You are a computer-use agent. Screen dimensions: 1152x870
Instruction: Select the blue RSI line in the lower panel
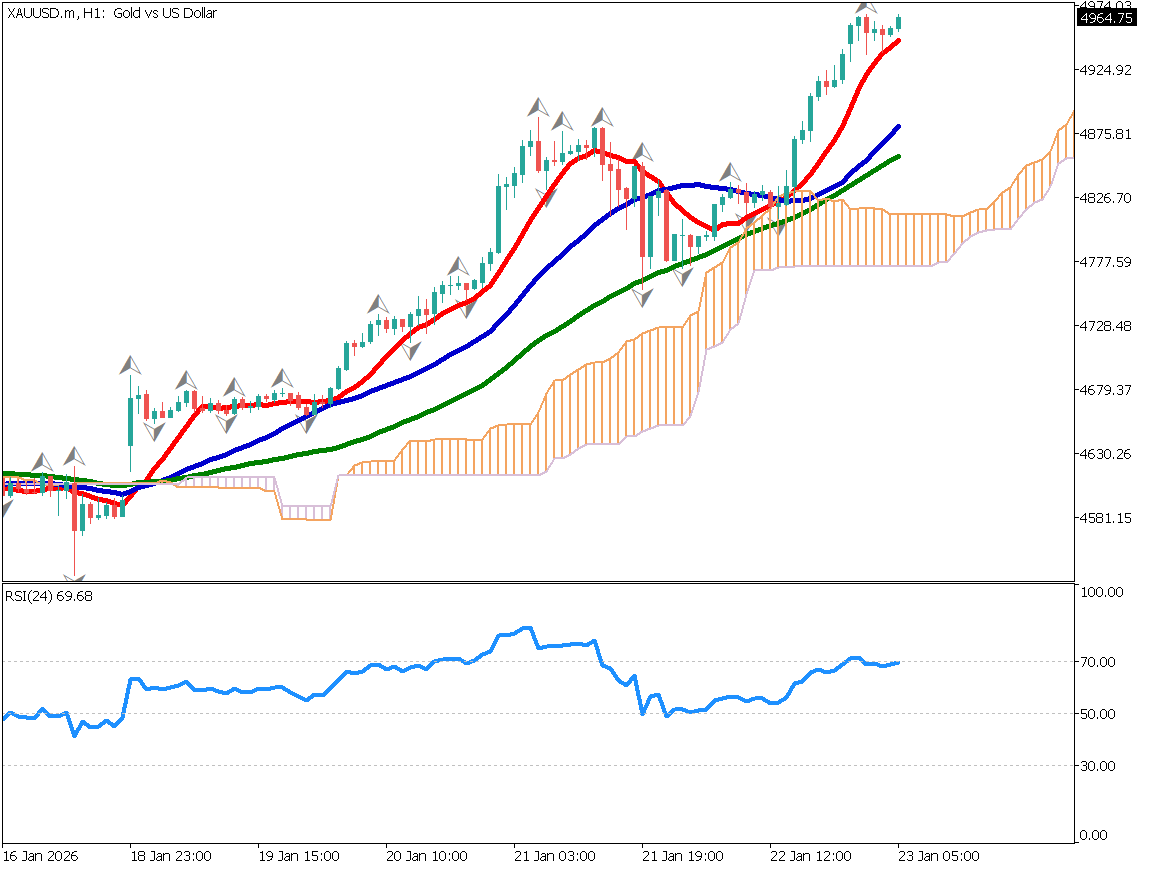tap(400, 668)
